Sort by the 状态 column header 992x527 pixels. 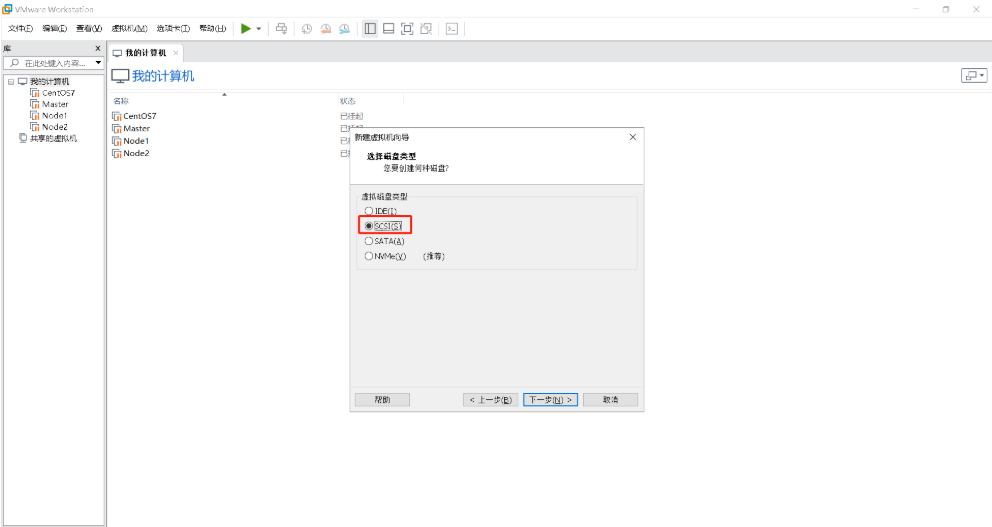(x=347, y=101)
